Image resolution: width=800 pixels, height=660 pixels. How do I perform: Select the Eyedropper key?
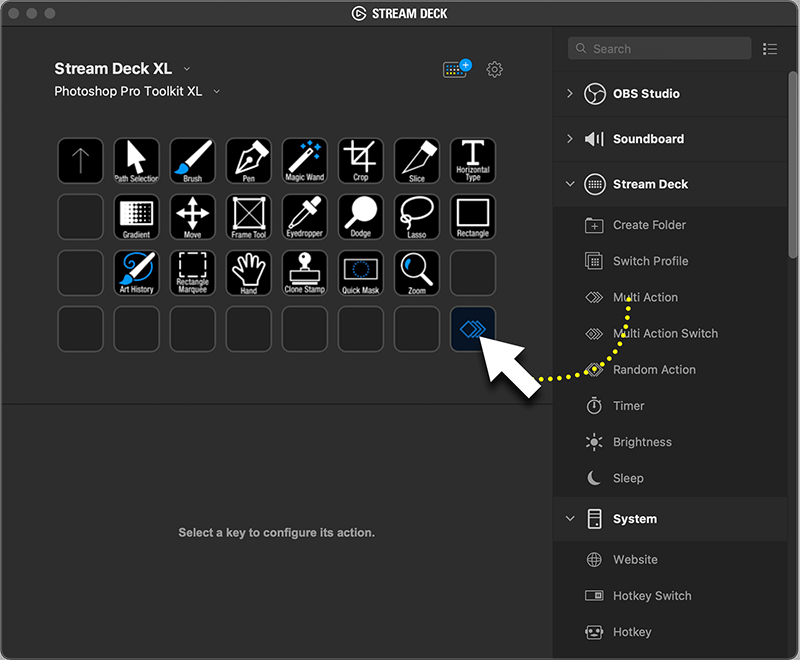tap(305, 217)
